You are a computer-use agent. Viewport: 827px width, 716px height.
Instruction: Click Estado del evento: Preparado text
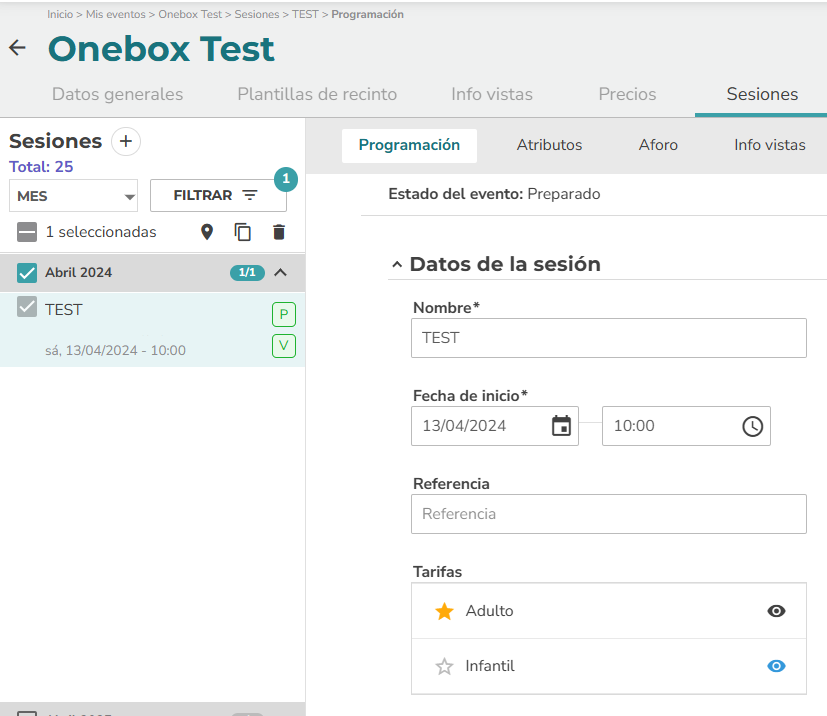[494, 194]
